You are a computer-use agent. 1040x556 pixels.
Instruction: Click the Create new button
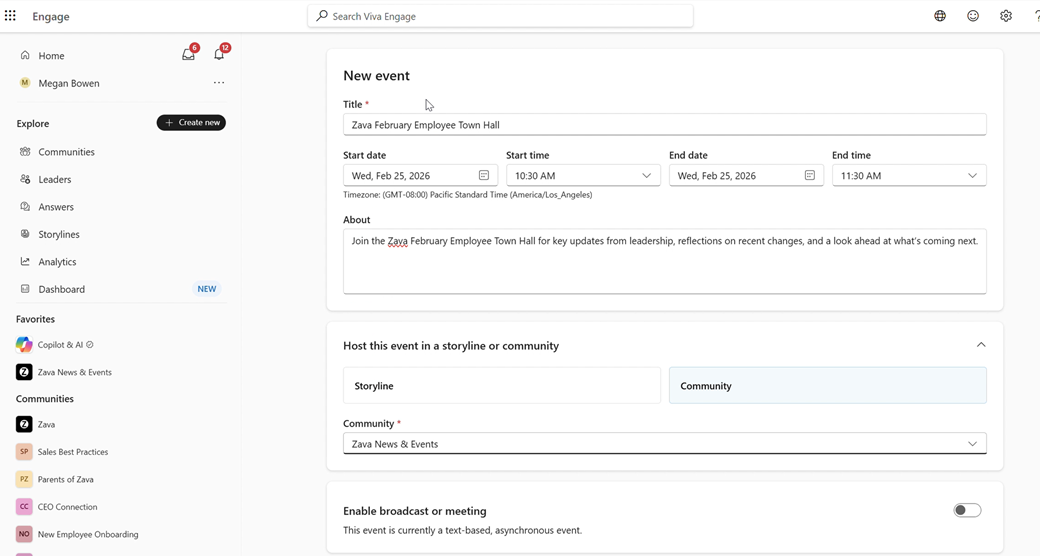point(191,123)
